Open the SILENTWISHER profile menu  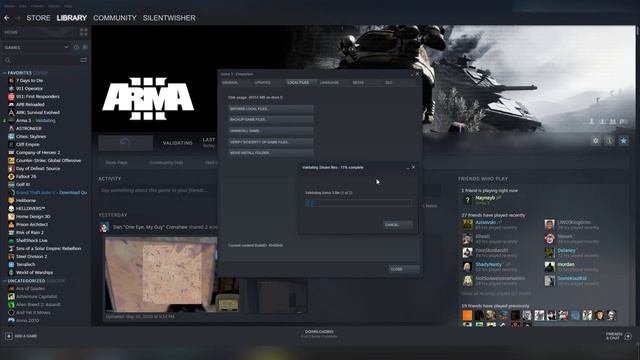click(169, 18)
